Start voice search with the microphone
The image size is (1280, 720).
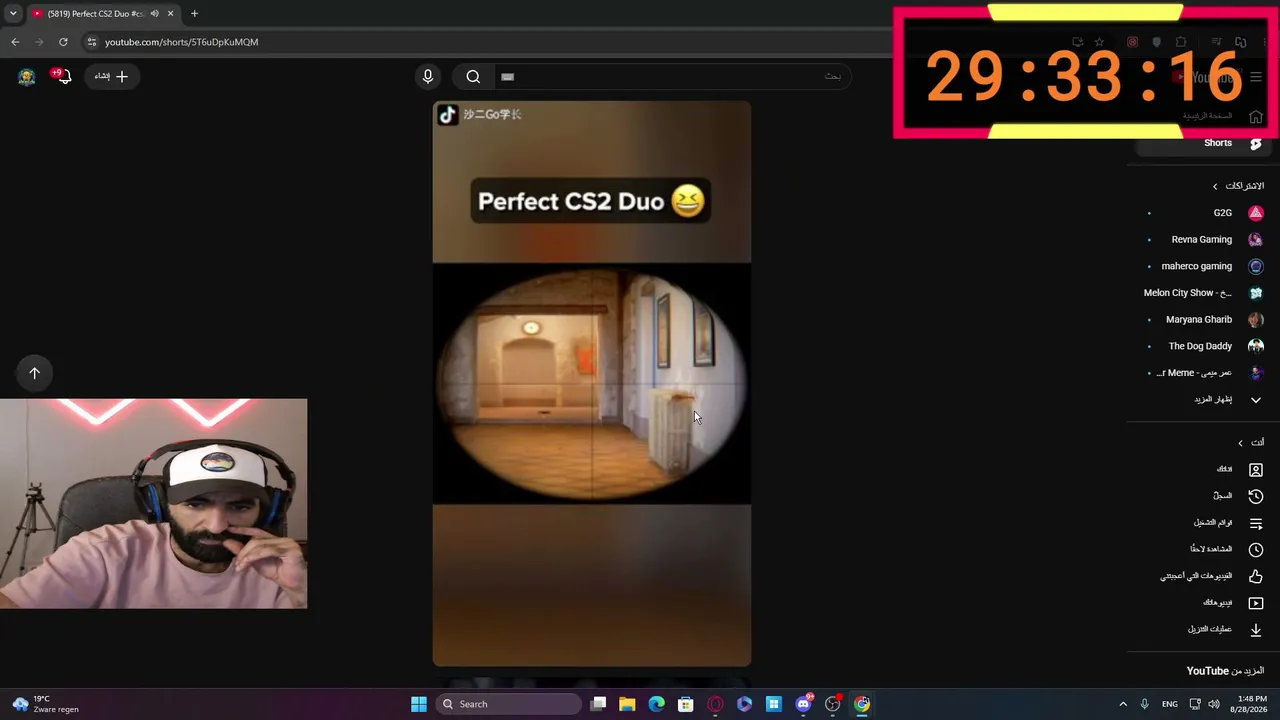(x=428, y=76)
